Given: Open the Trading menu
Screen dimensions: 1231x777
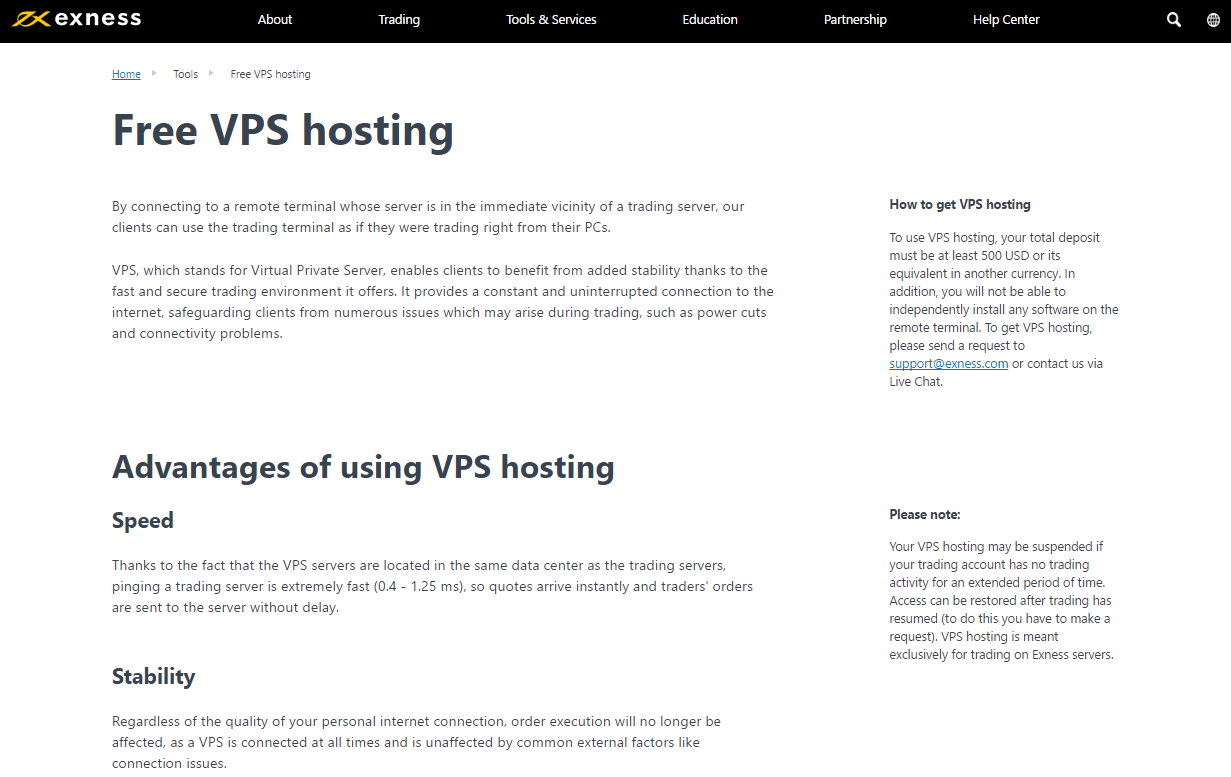Looking at the screenshot, I should pos(399,19).
